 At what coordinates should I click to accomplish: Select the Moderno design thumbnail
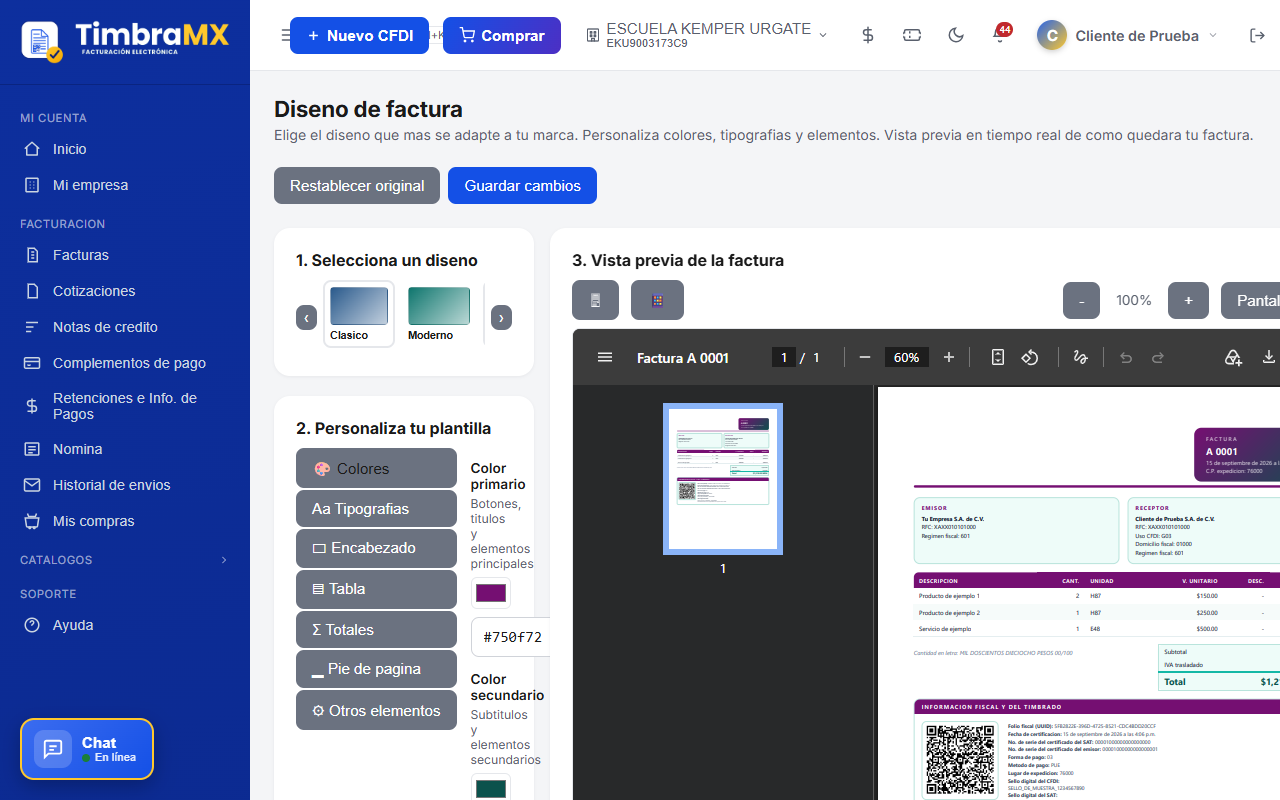click(x=439, y=314)
